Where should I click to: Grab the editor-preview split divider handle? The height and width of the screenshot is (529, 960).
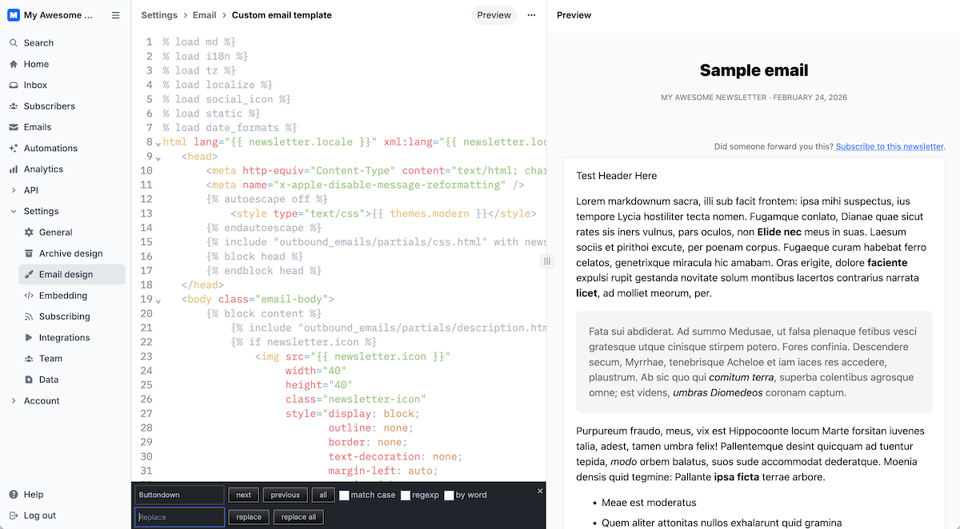click(546, 261)
